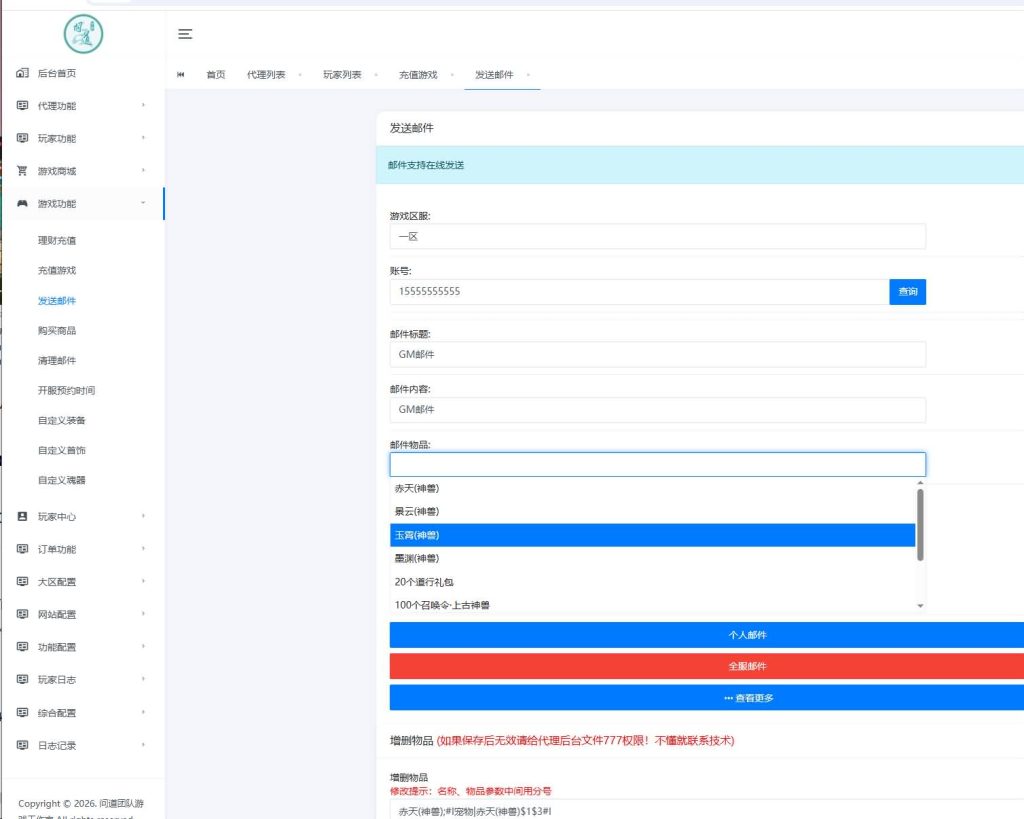The image size is (1024, 819).
Task: Expand the 订单功能 menu arrow
Action: click(x=143, y=548)
